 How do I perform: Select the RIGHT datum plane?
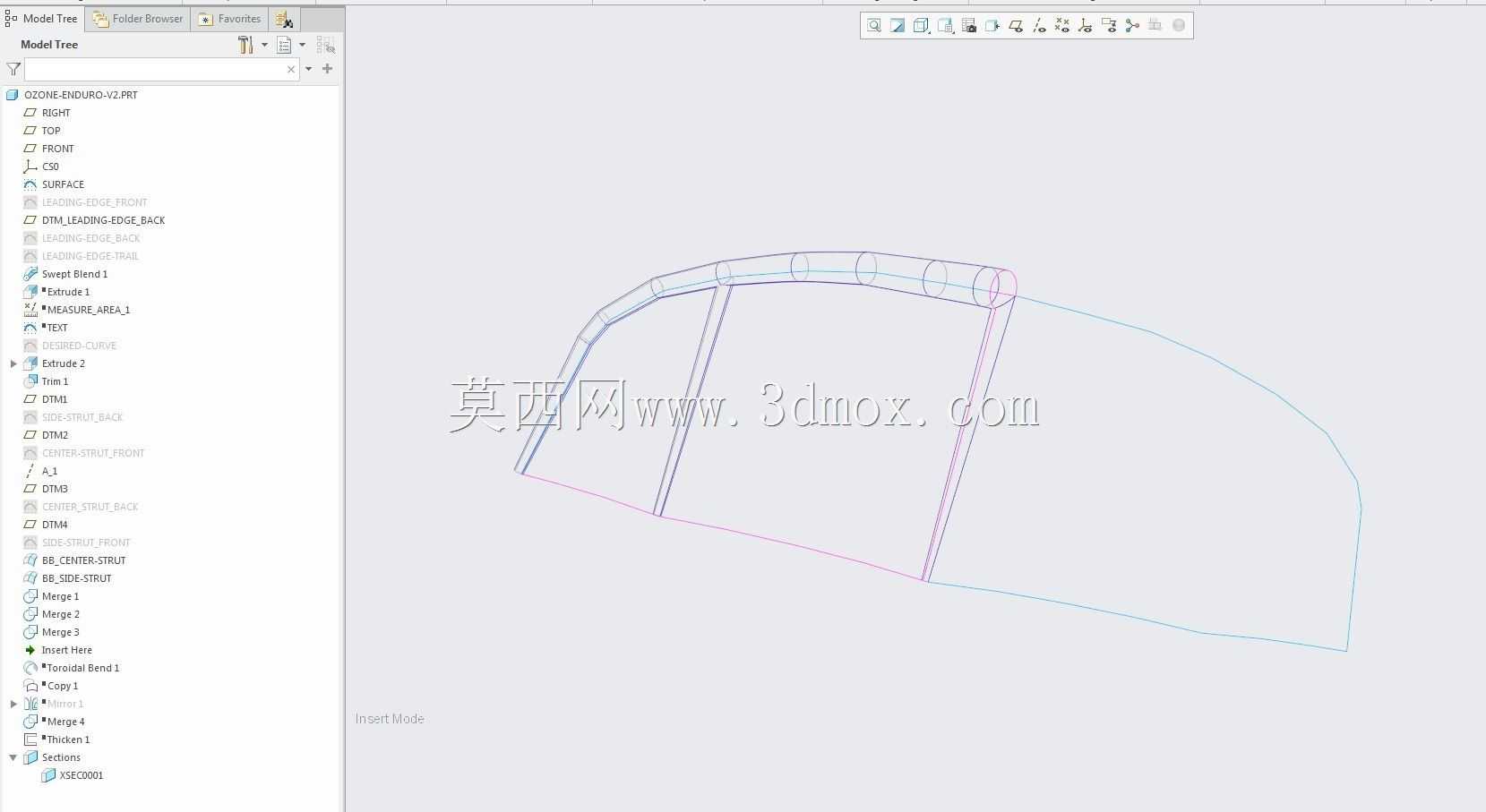pos(56,113)
